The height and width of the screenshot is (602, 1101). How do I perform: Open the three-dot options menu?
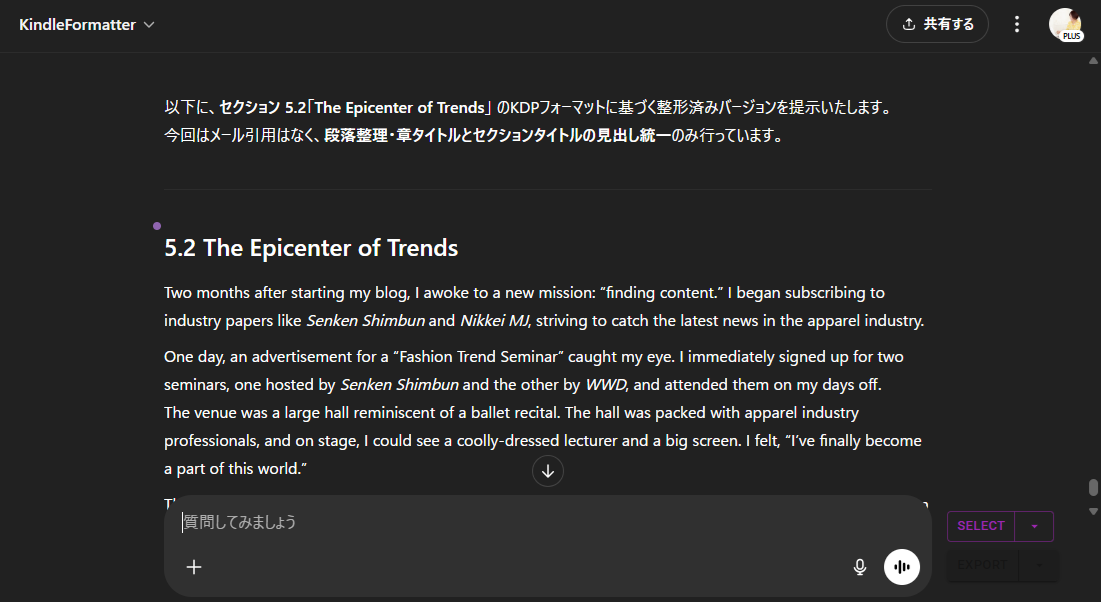(1017, 24)
